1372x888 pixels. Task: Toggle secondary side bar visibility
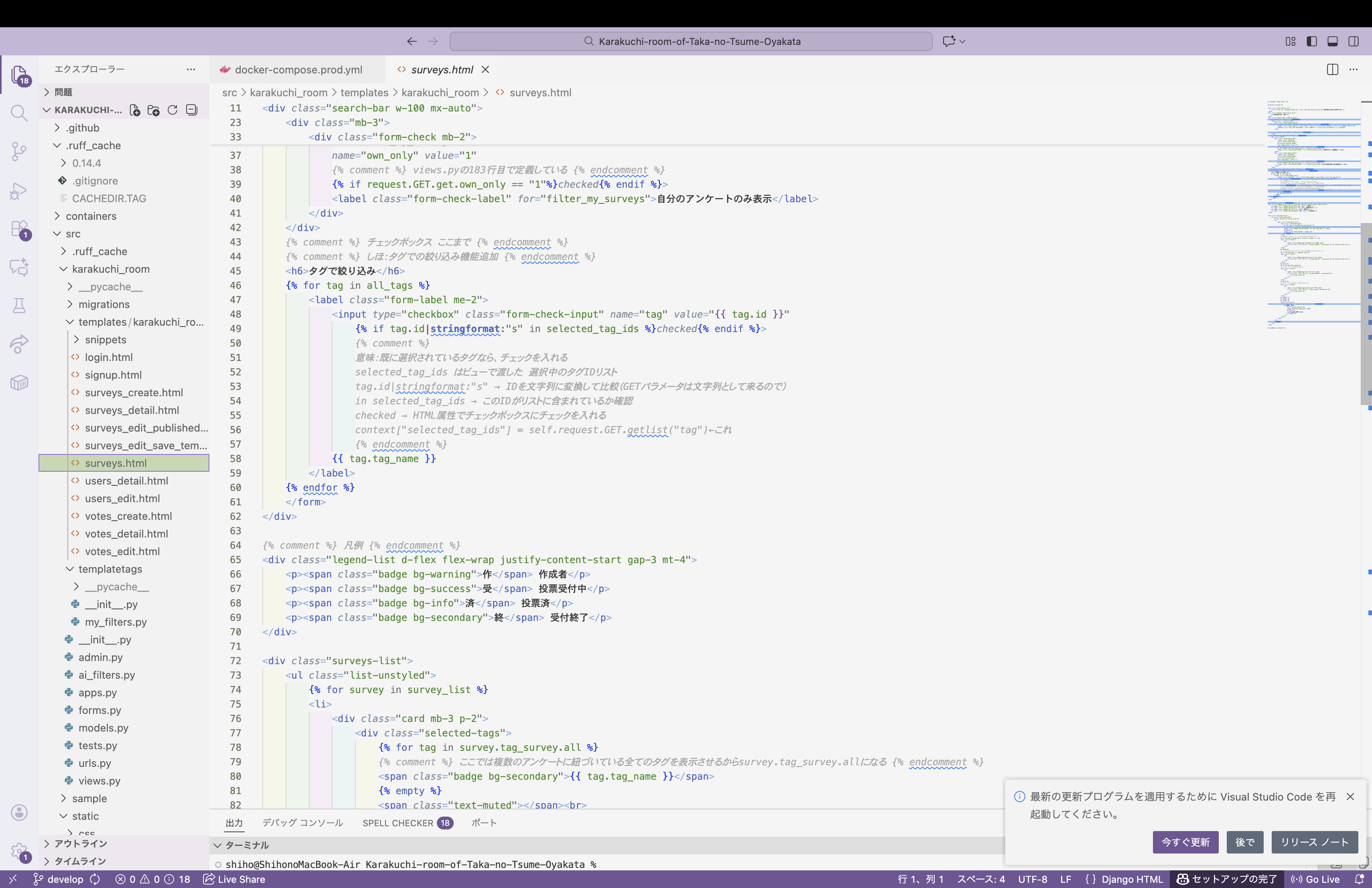1354,41
